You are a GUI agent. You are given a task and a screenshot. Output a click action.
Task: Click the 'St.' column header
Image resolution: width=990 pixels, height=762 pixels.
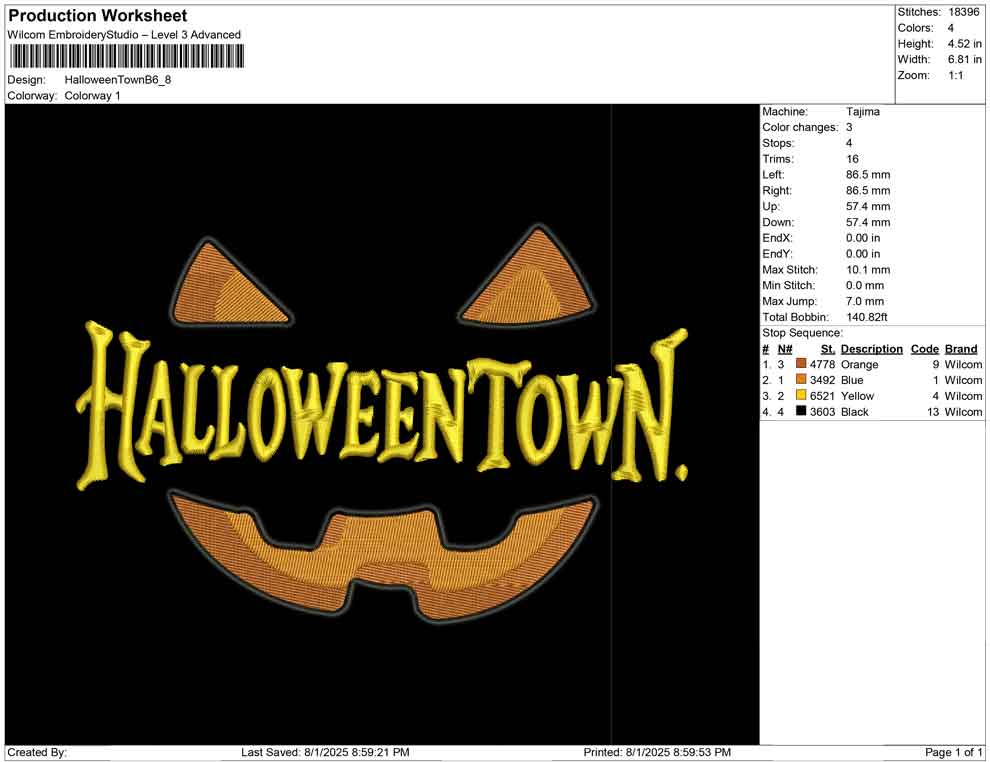pyautogui.click(x=828, y=348)
